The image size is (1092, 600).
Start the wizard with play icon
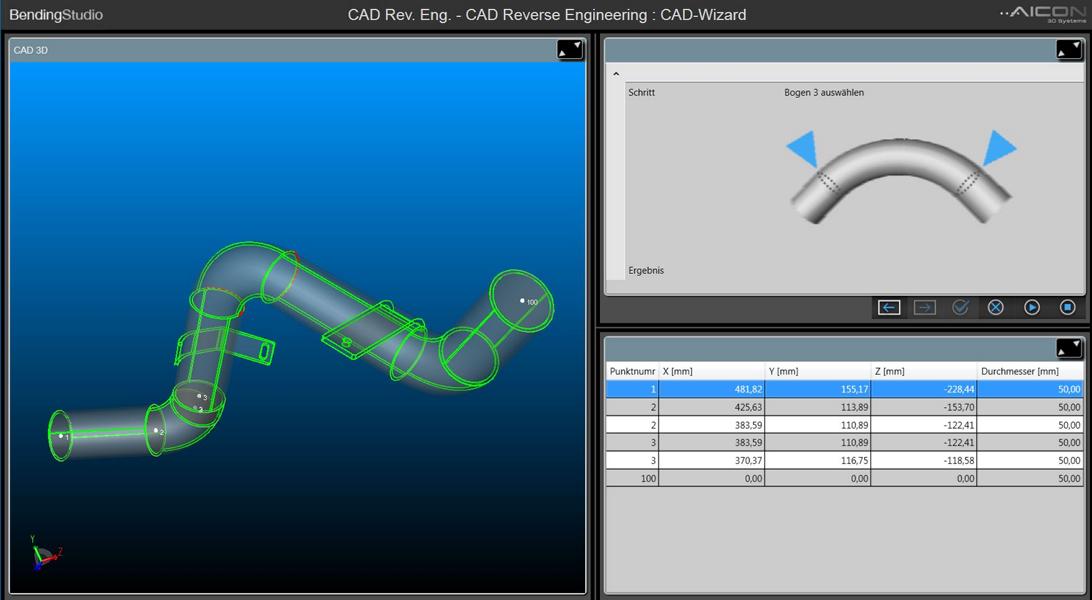click(x=1031, y=307)
